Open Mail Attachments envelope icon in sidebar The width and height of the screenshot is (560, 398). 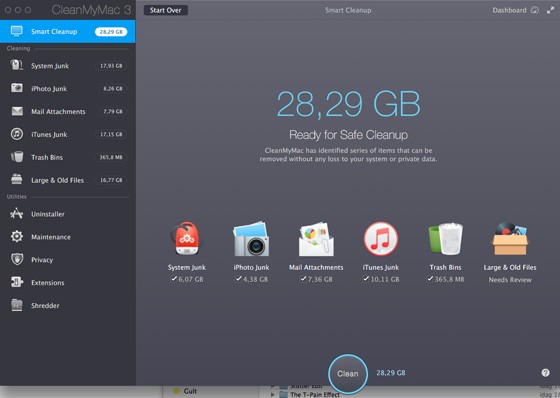click(x=17, y=111)
